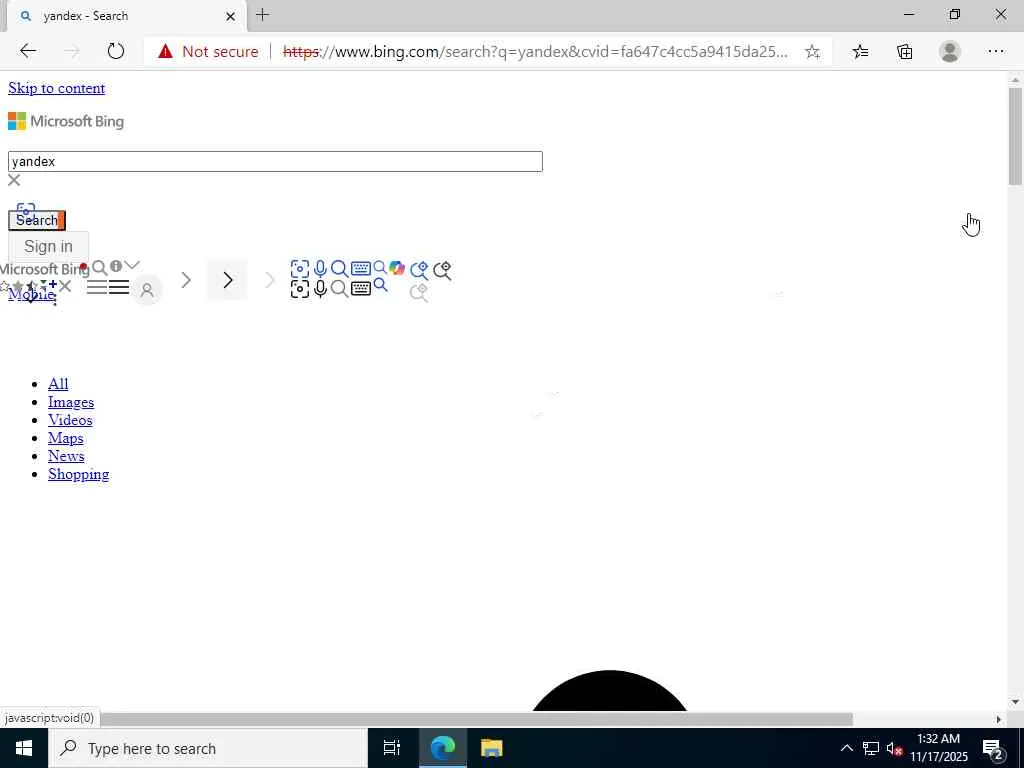Clear the search box with X icon
The image size is (1024, 768).
pyautogui.click(x=14, y=180)
